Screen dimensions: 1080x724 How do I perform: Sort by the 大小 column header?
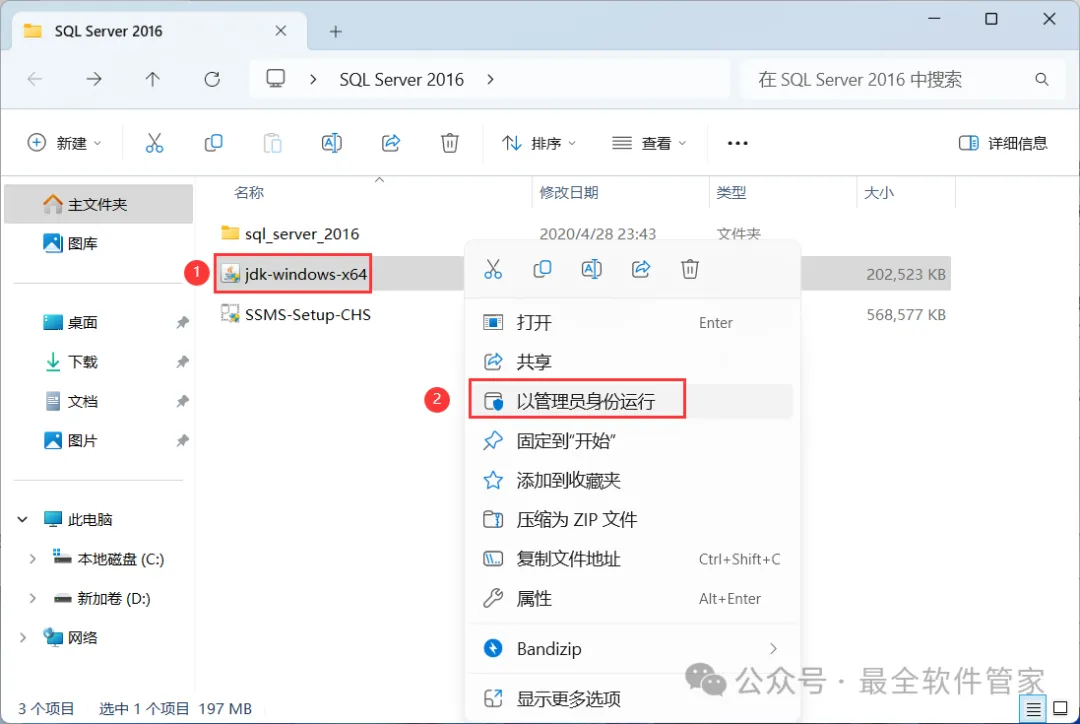pos(879,193)
